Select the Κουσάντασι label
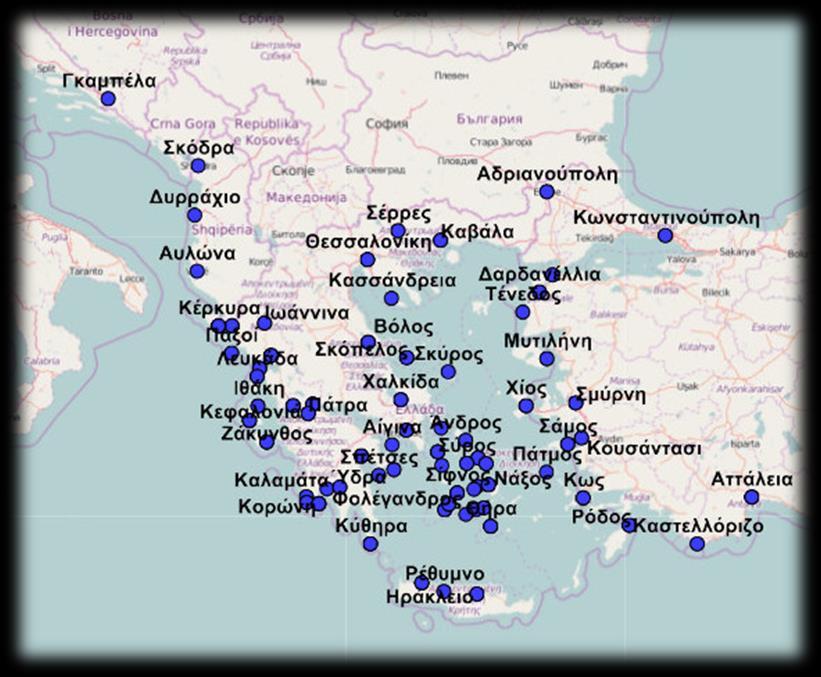Viewport: 821px width, 677px height. (644, 449)
